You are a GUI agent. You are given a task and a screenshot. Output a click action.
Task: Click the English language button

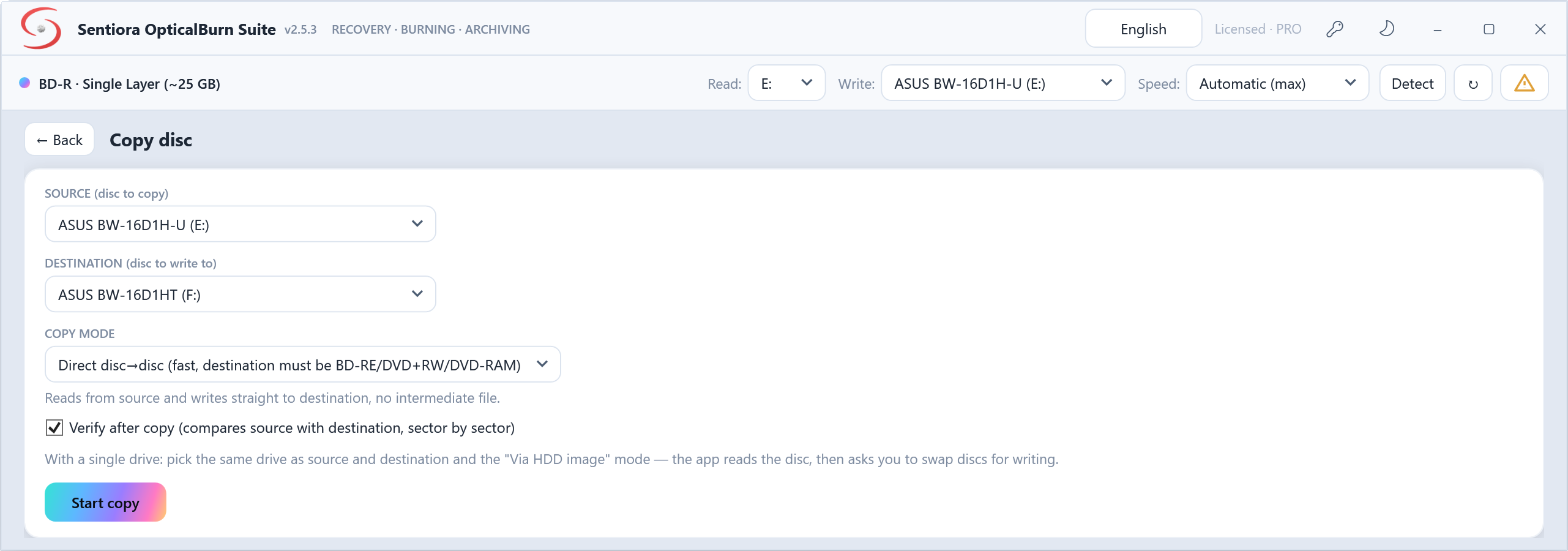coord(1143,29)
